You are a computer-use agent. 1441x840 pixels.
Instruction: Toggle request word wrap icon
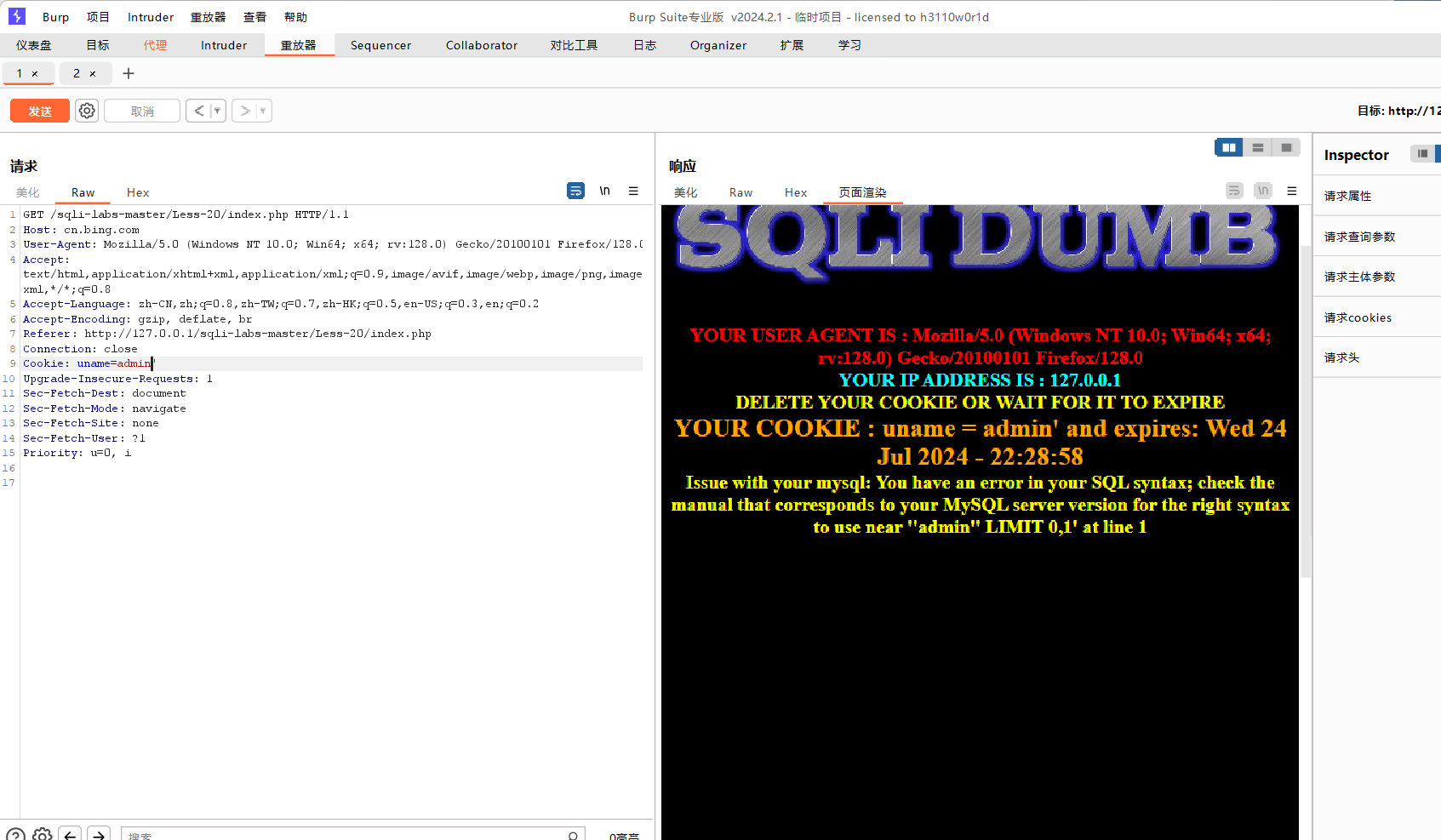click(576, 191)
